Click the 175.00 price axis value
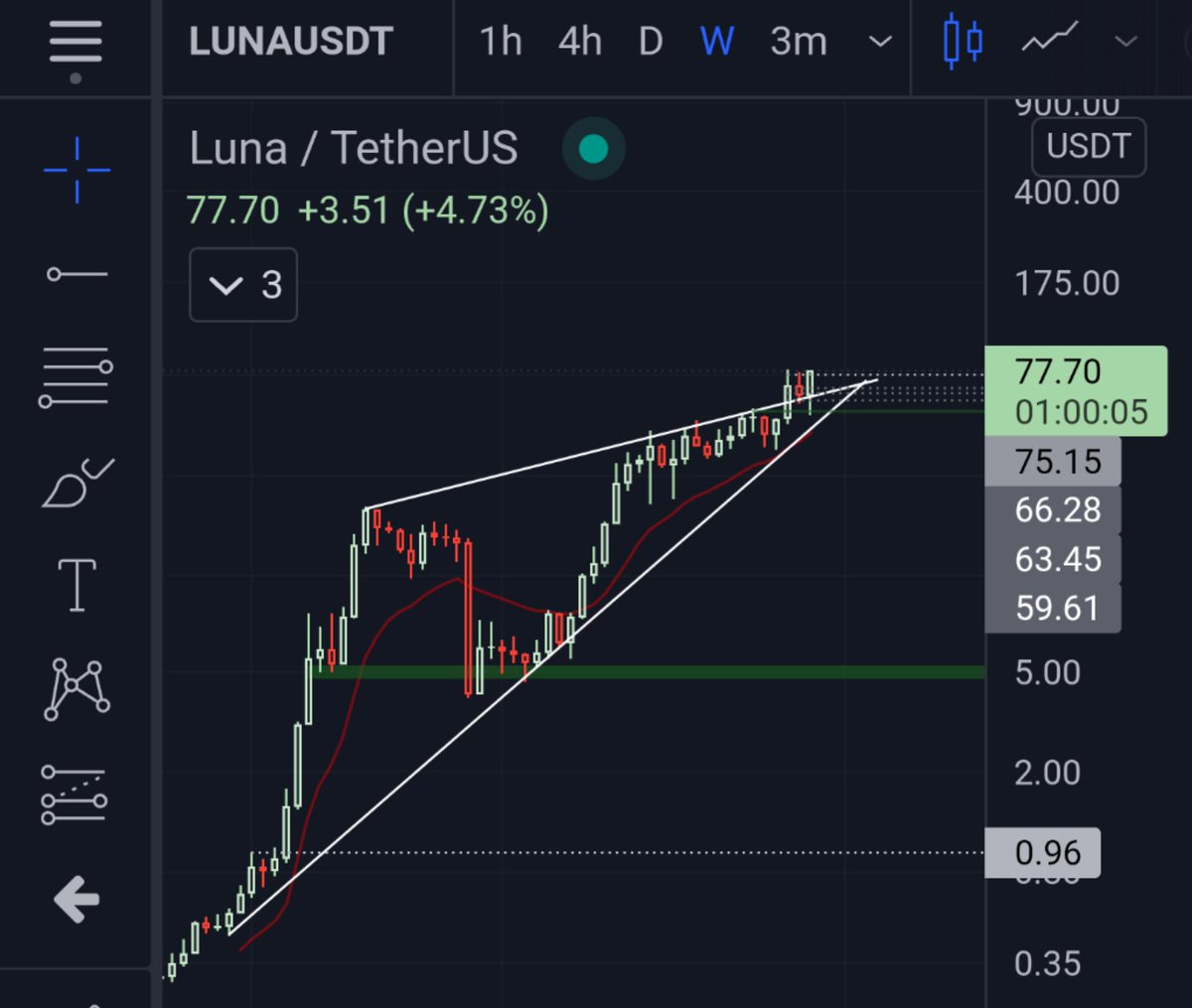This screenshot has width=1192, height=1008. (x=1067, y=284)
